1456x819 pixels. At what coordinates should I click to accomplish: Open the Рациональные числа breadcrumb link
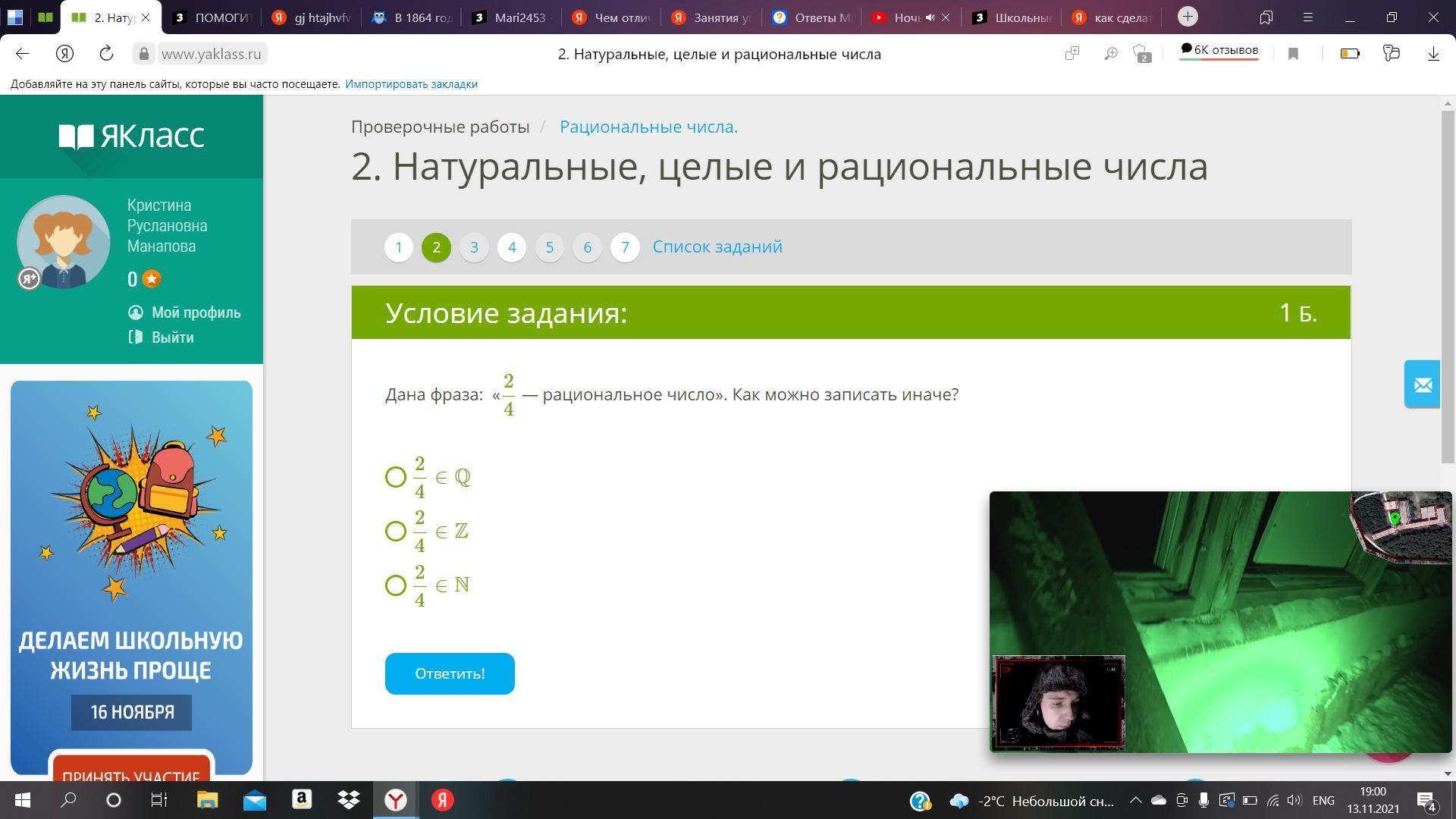648,127
